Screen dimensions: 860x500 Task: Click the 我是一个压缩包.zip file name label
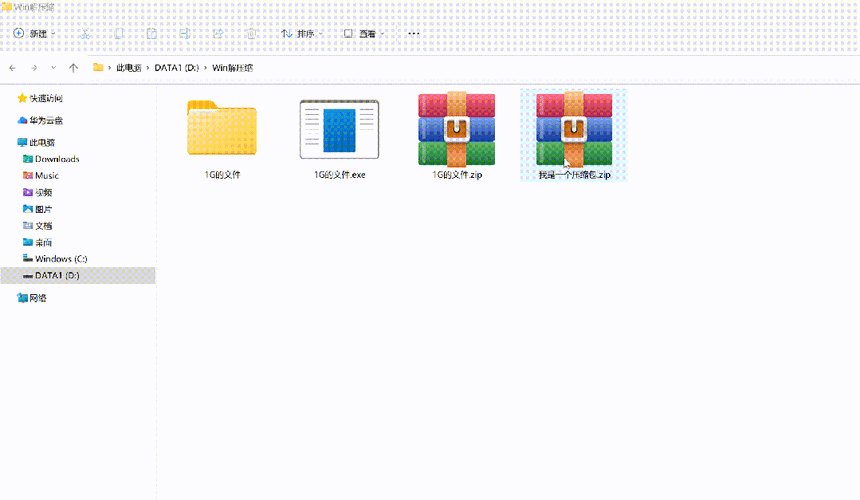point(574,175)
